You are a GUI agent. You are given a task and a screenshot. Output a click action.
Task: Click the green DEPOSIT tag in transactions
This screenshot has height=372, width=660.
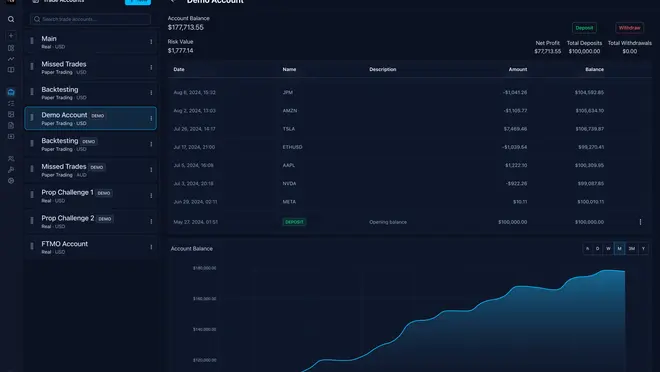pyautogui.click(x=294, y=222)
